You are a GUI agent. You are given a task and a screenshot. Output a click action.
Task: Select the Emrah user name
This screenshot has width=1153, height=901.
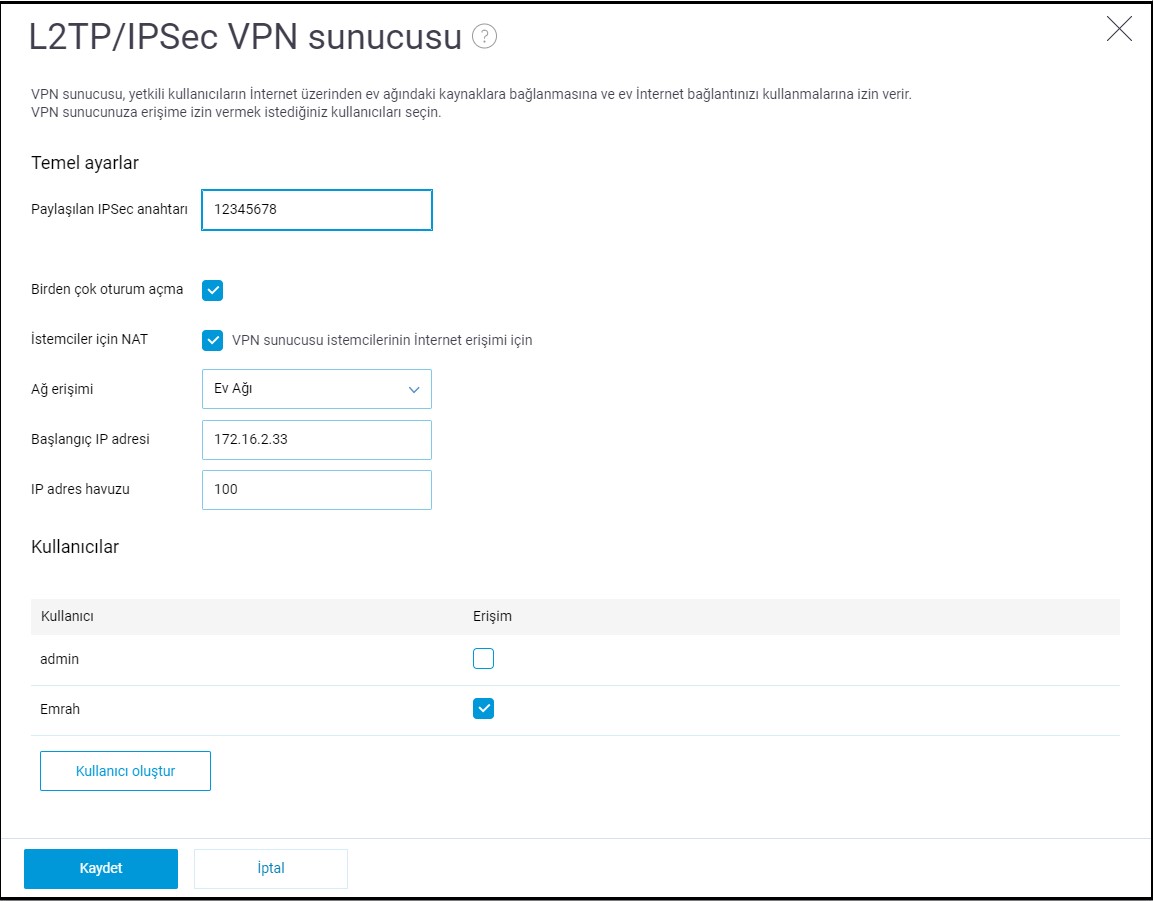coord(60,709)
